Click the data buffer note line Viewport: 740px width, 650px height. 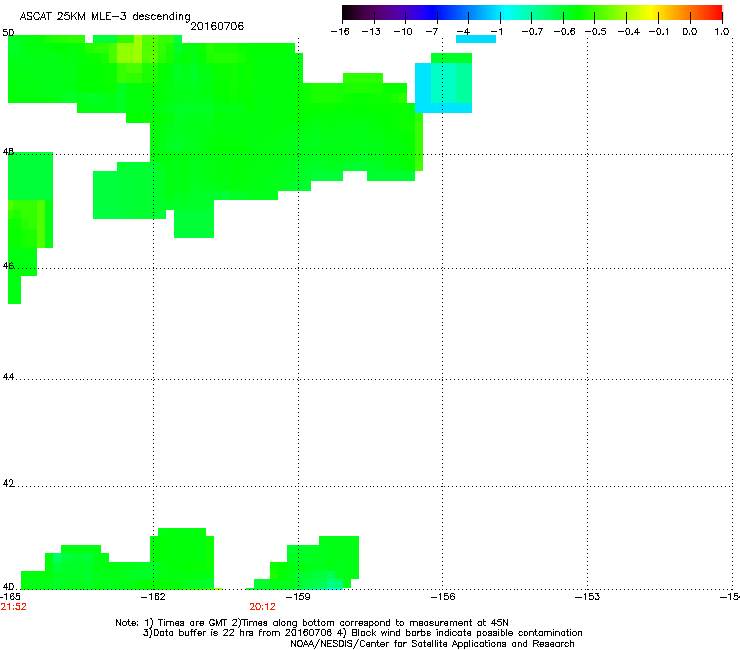pyautogui.click(x=362, y=633)
